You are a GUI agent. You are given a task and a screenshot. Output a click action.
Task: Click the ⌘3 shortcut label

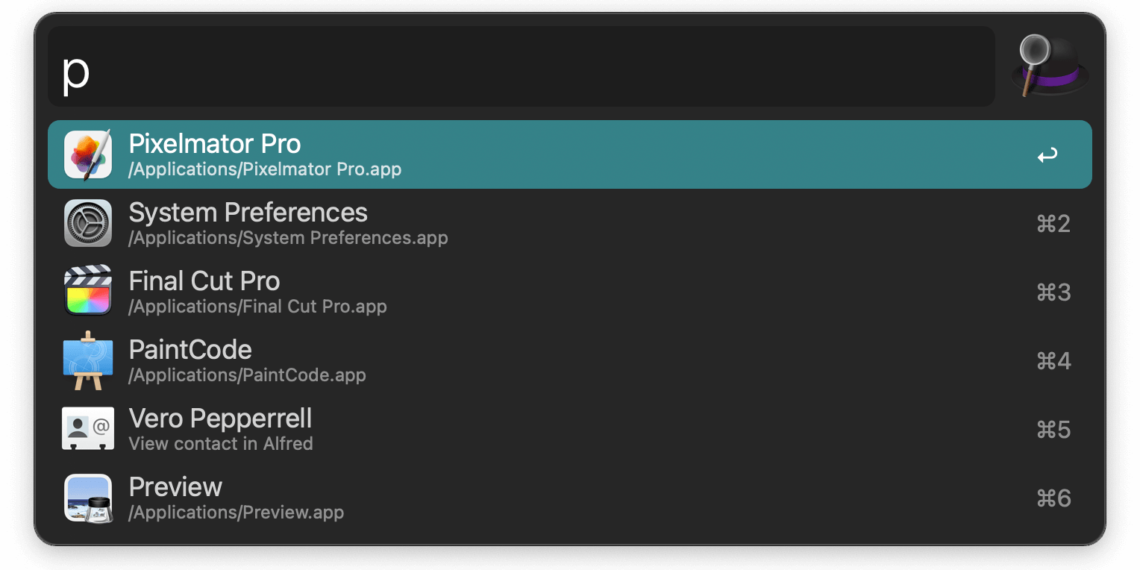click(1053, 292)
